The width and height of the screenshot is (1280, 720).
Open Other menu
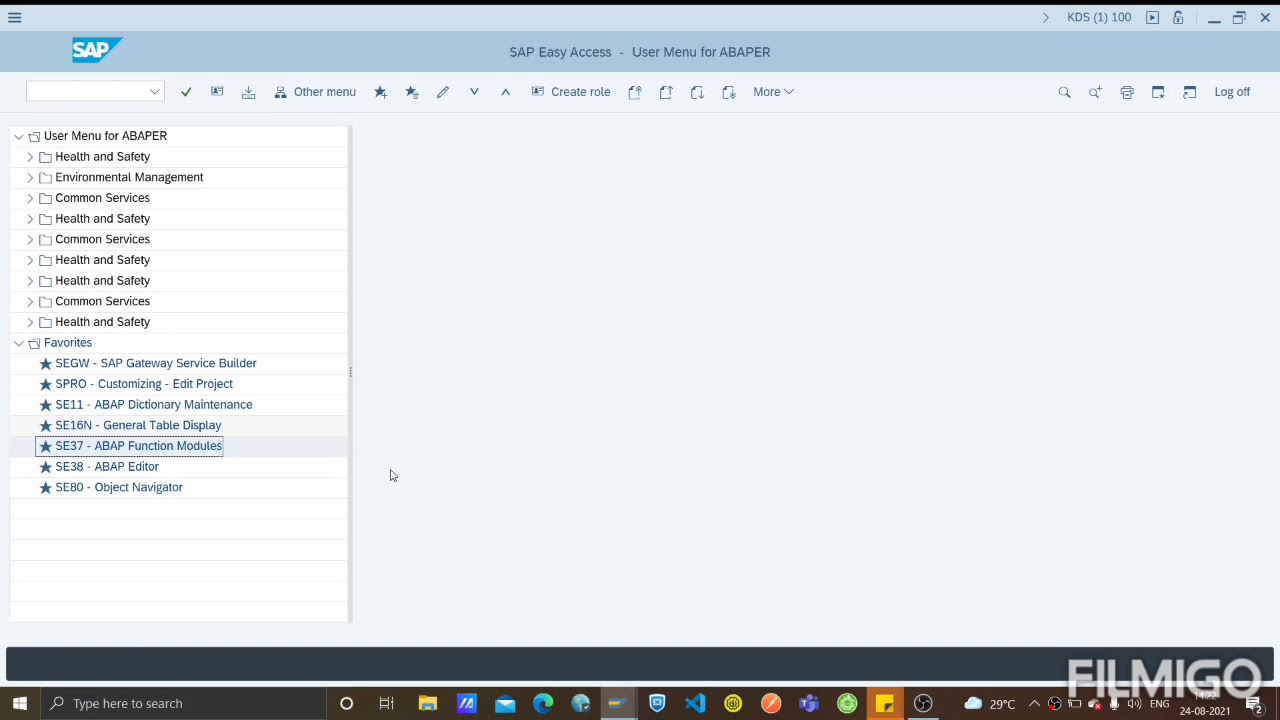pos(315,92)
